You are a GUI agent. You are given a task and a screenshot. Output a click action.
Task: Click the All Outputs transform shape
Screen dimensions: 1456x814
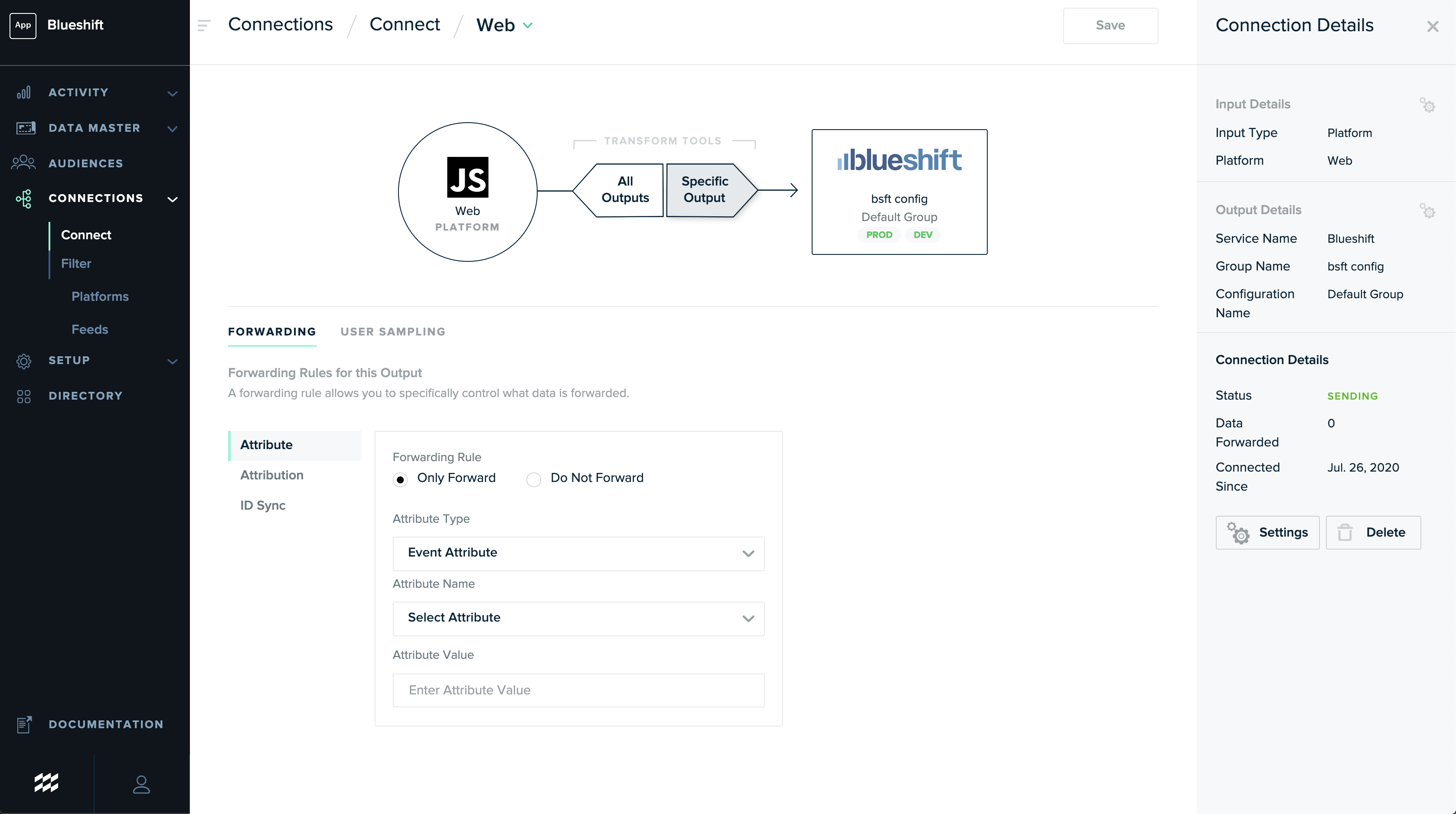[x=618, y=190]
